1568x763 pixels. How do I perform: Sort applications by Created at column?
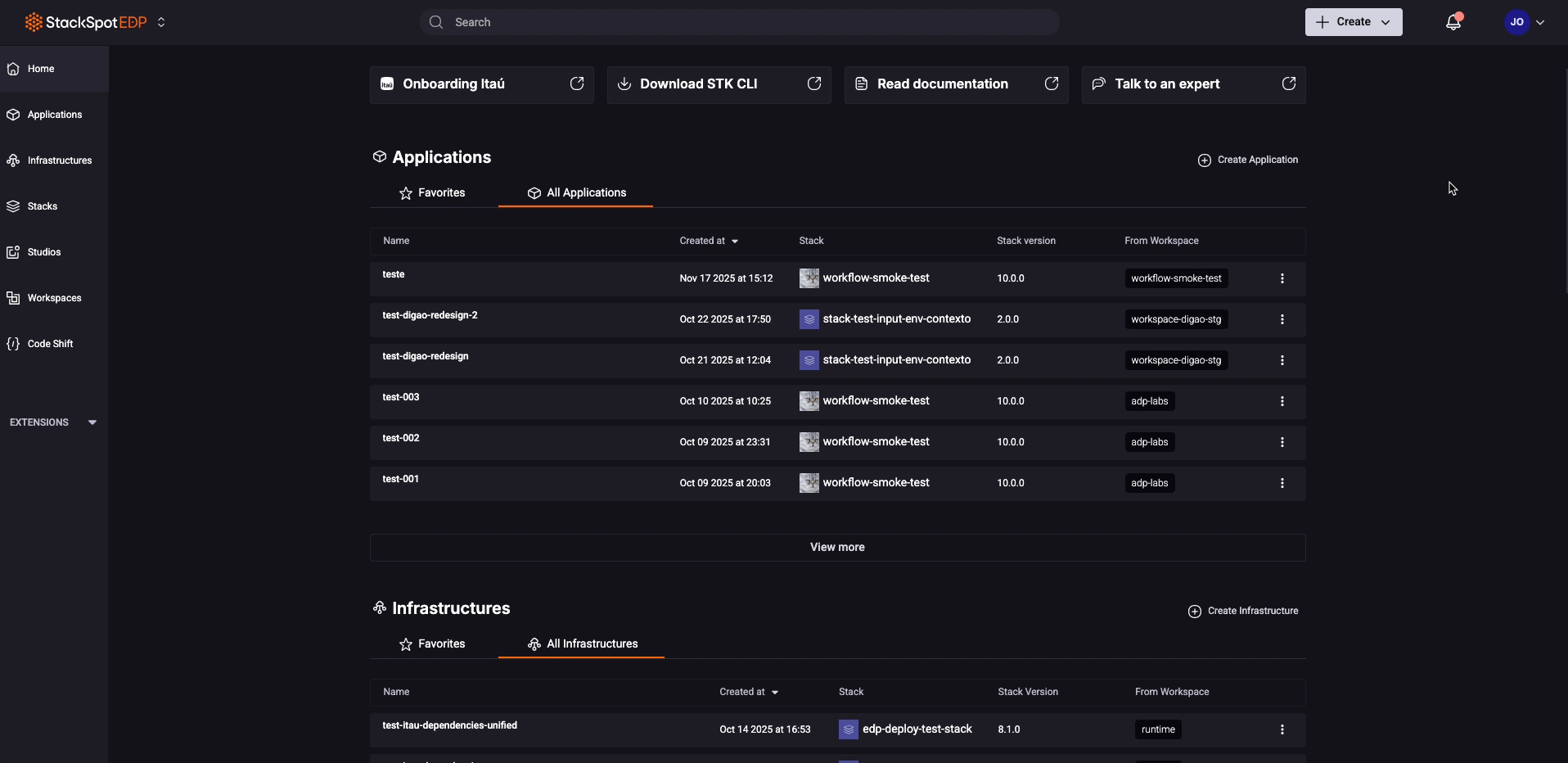click(x=709, y=241)
